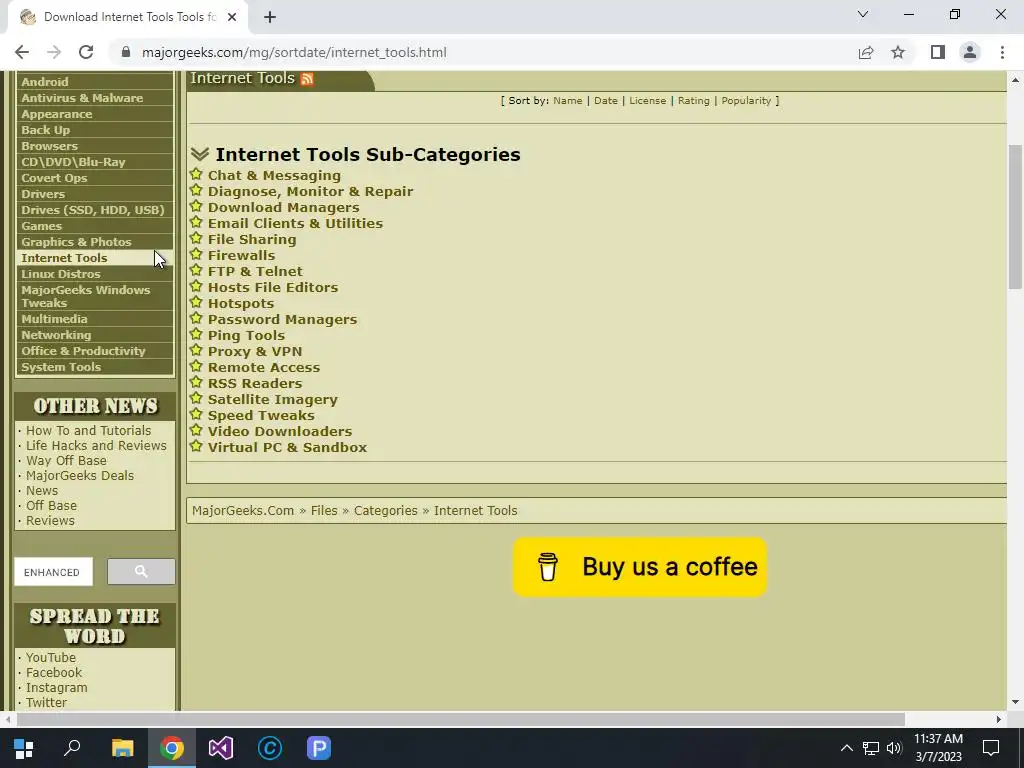
Task: Close the Download Internet Tools tab
Action: pos(232,17)
